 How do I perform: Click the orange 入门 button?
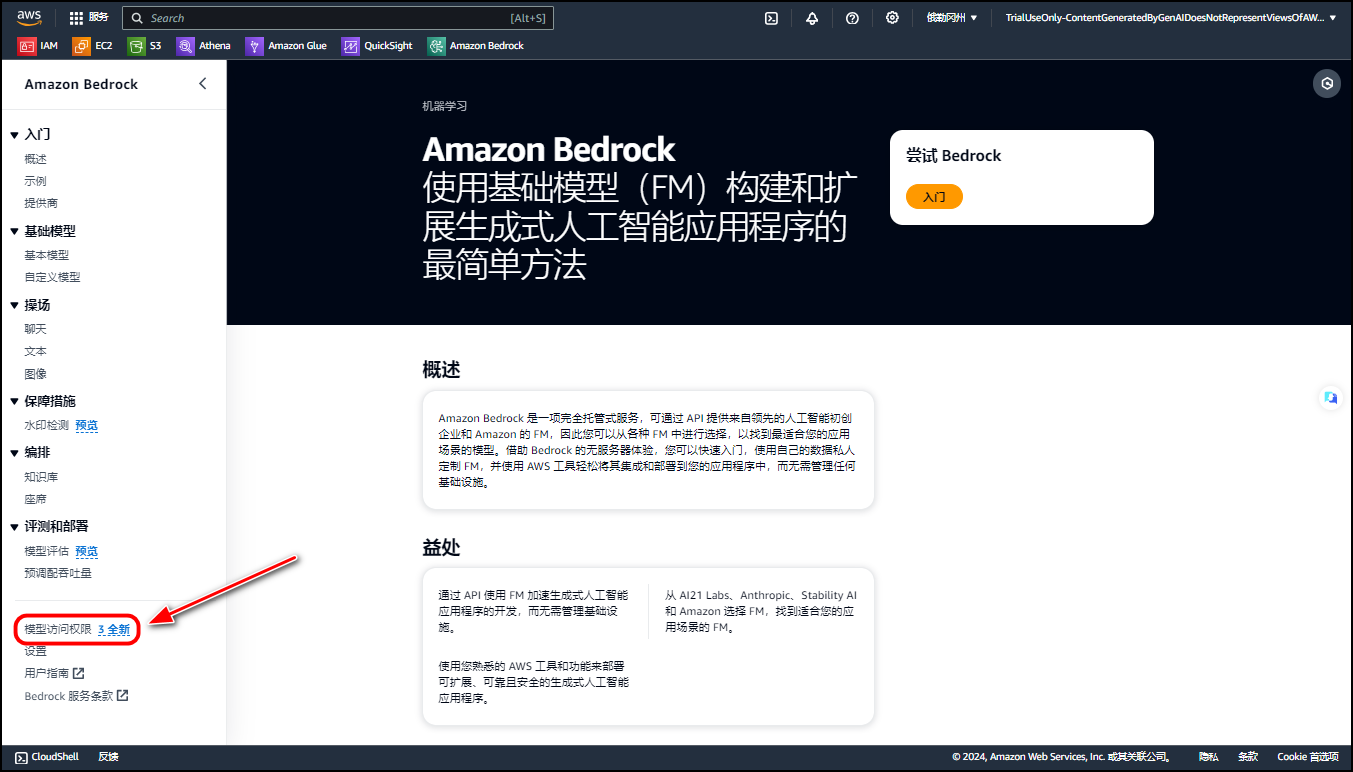pos(934,197)
